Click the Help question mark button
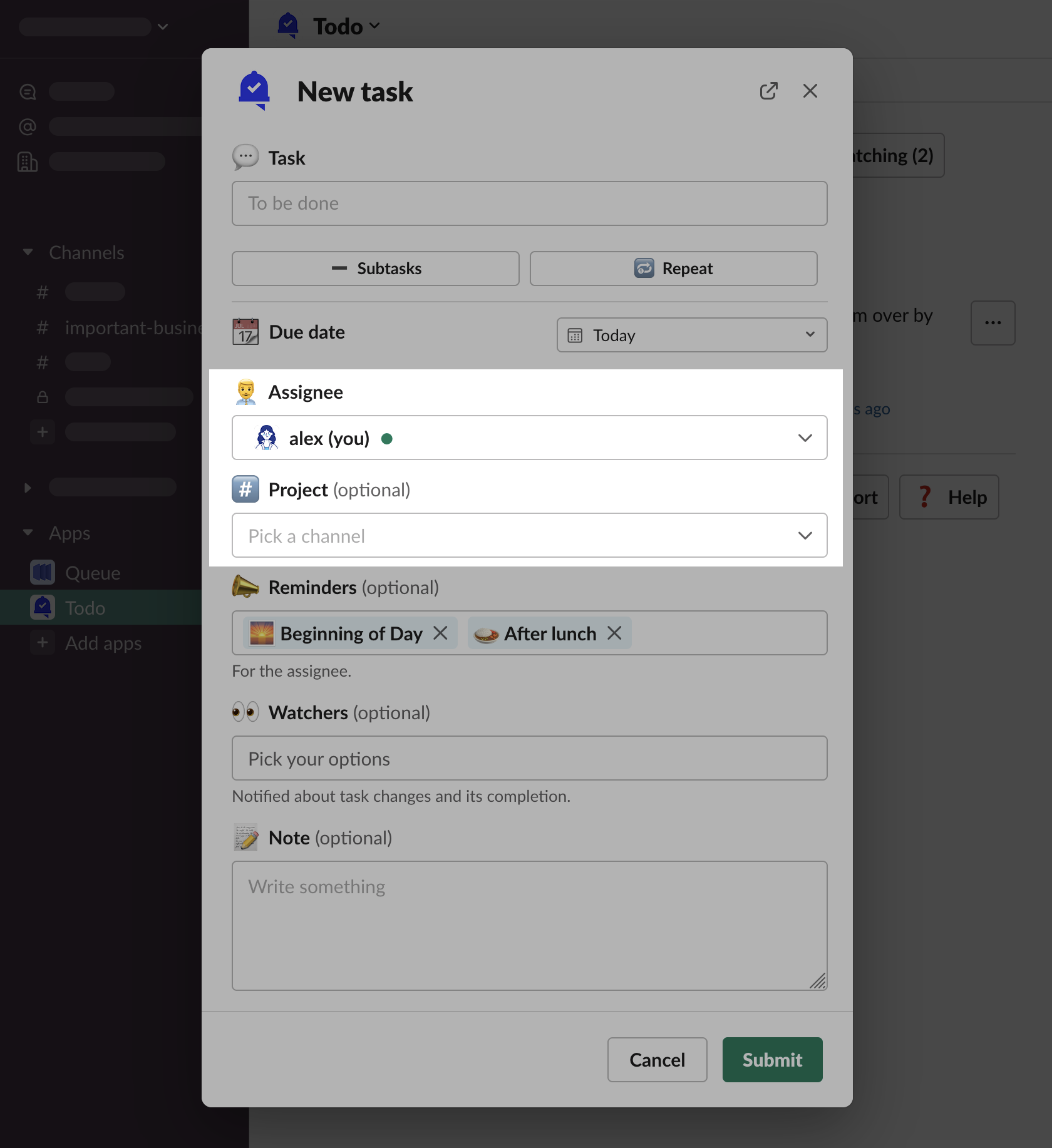This screenshot has height=1148, width=1052. click(949, 497)
